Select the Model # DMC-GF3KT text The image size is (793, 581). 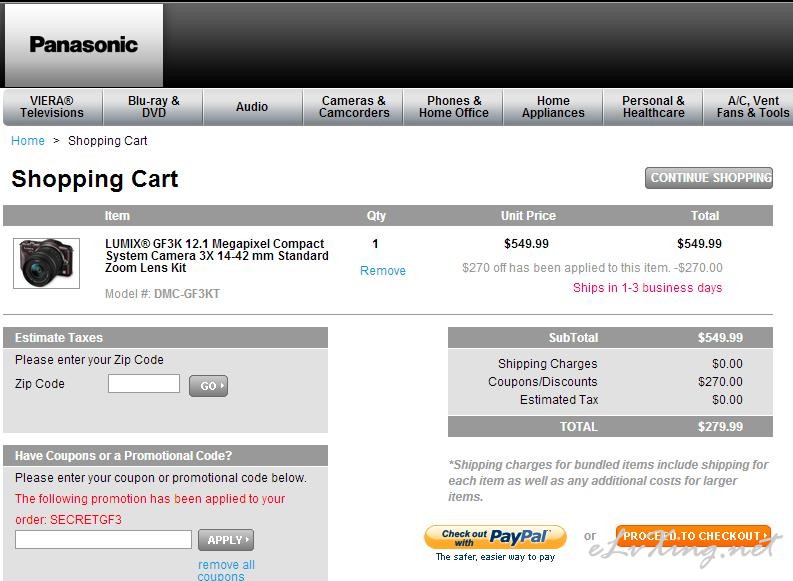(x=162, y=294)
